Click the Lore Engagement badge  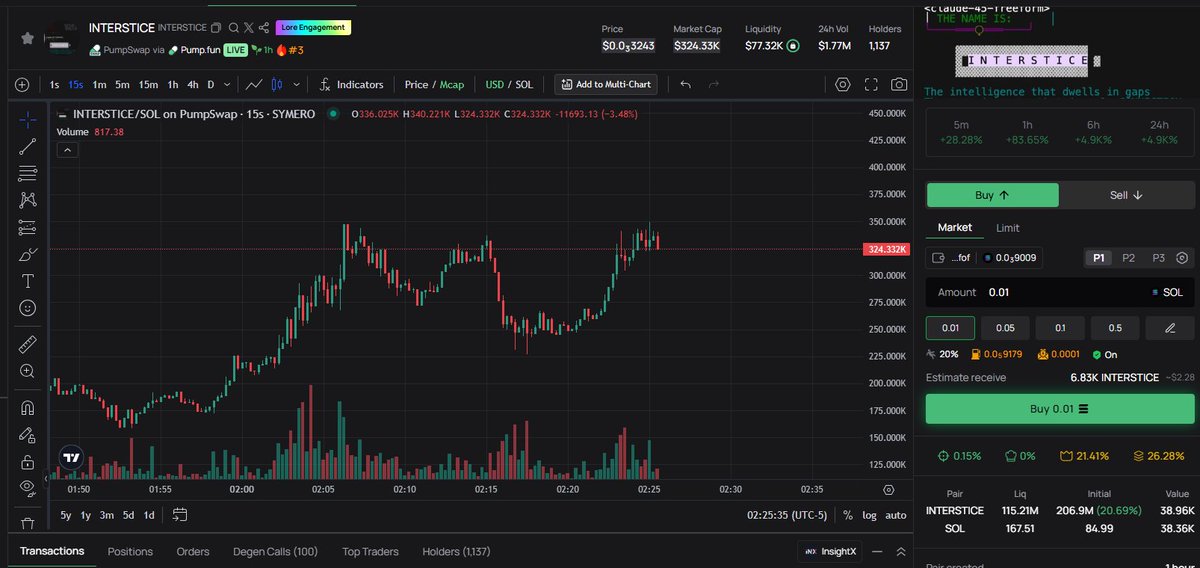tap(314, 28)
